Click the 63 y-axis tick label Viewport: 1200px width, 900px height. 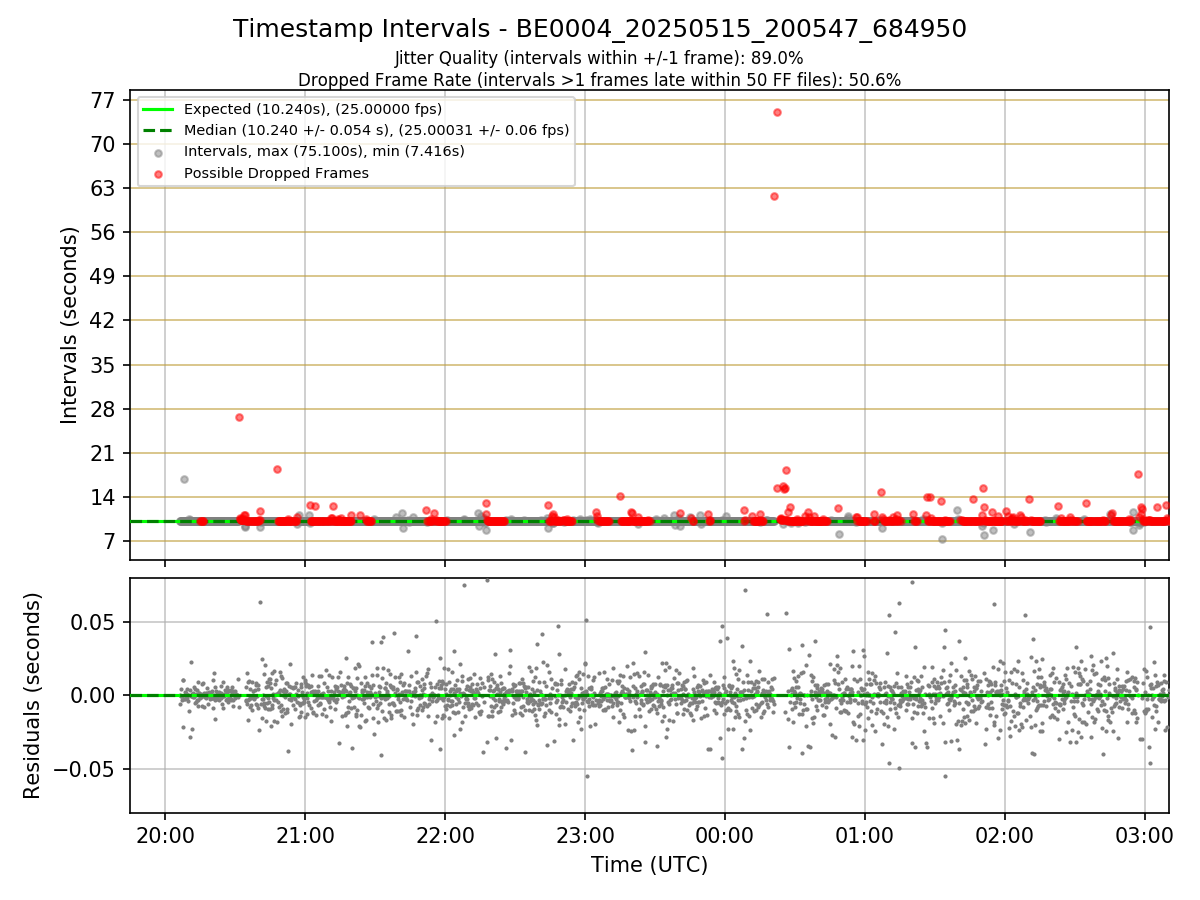[x=103, y=188]
